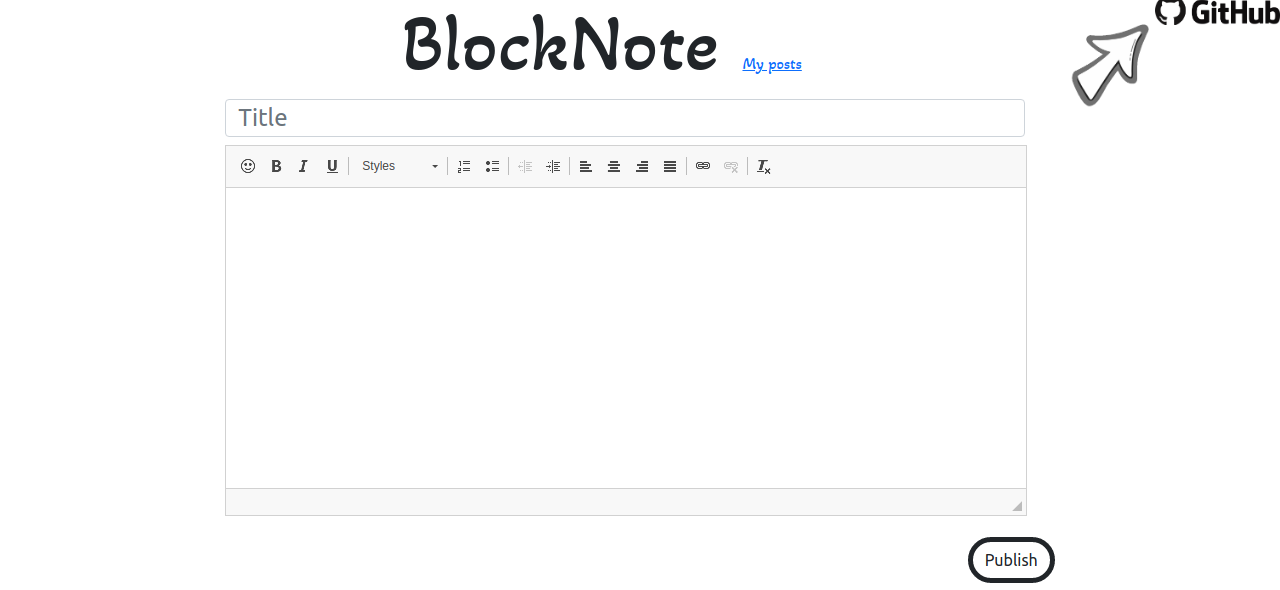The height and width of the screenshot is (590, 1280).
Task: Insert a hyperlink with the link icon
Action: point(703,166)
